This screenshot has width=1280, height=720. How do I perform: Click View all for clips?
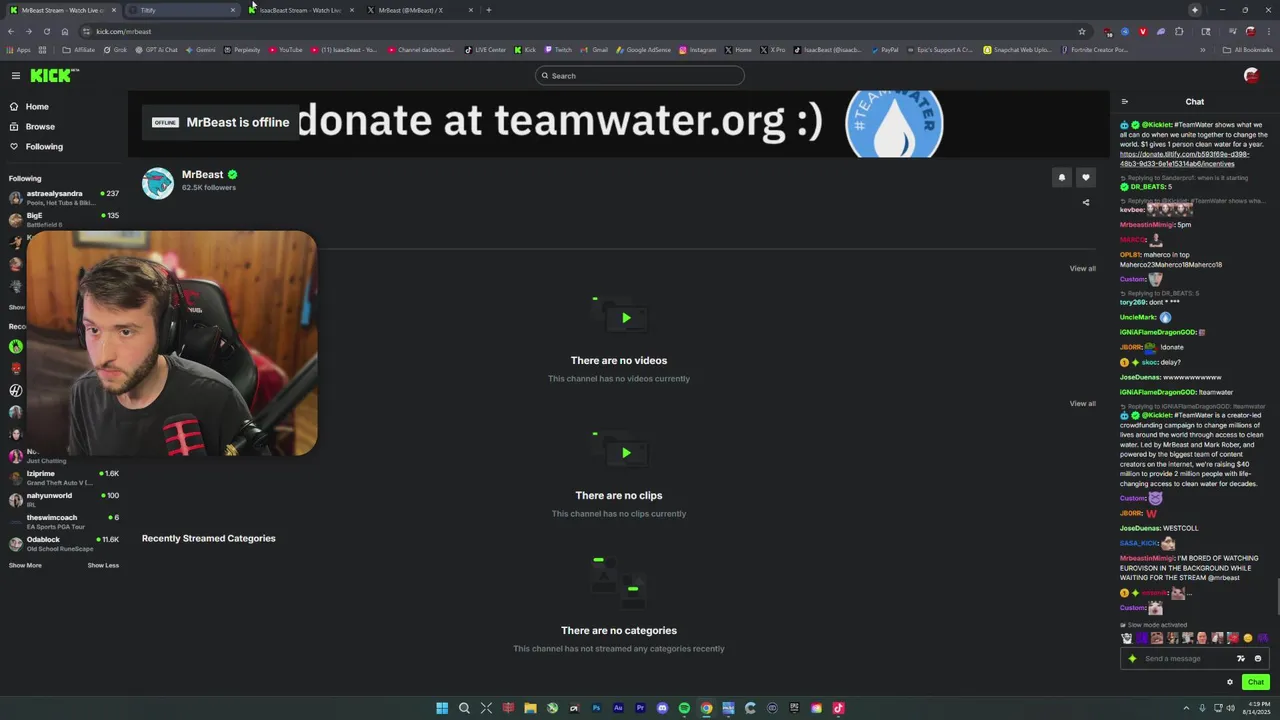pos(1082,403)
